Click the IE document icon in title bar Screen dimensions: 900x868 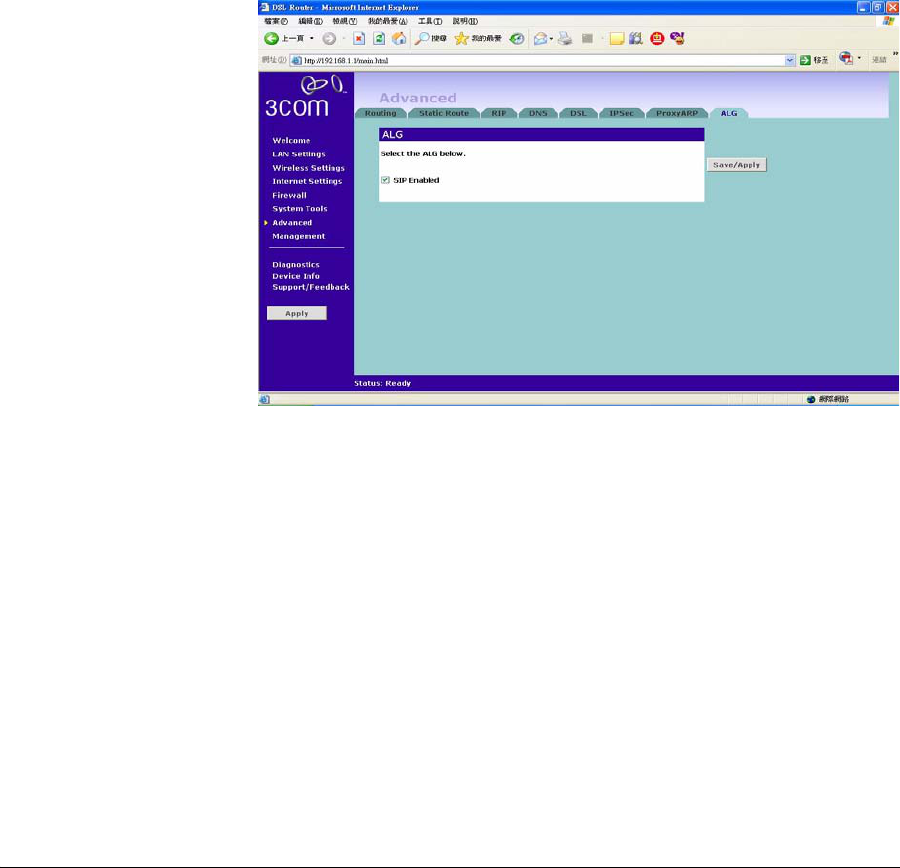(x=265, y=7)
